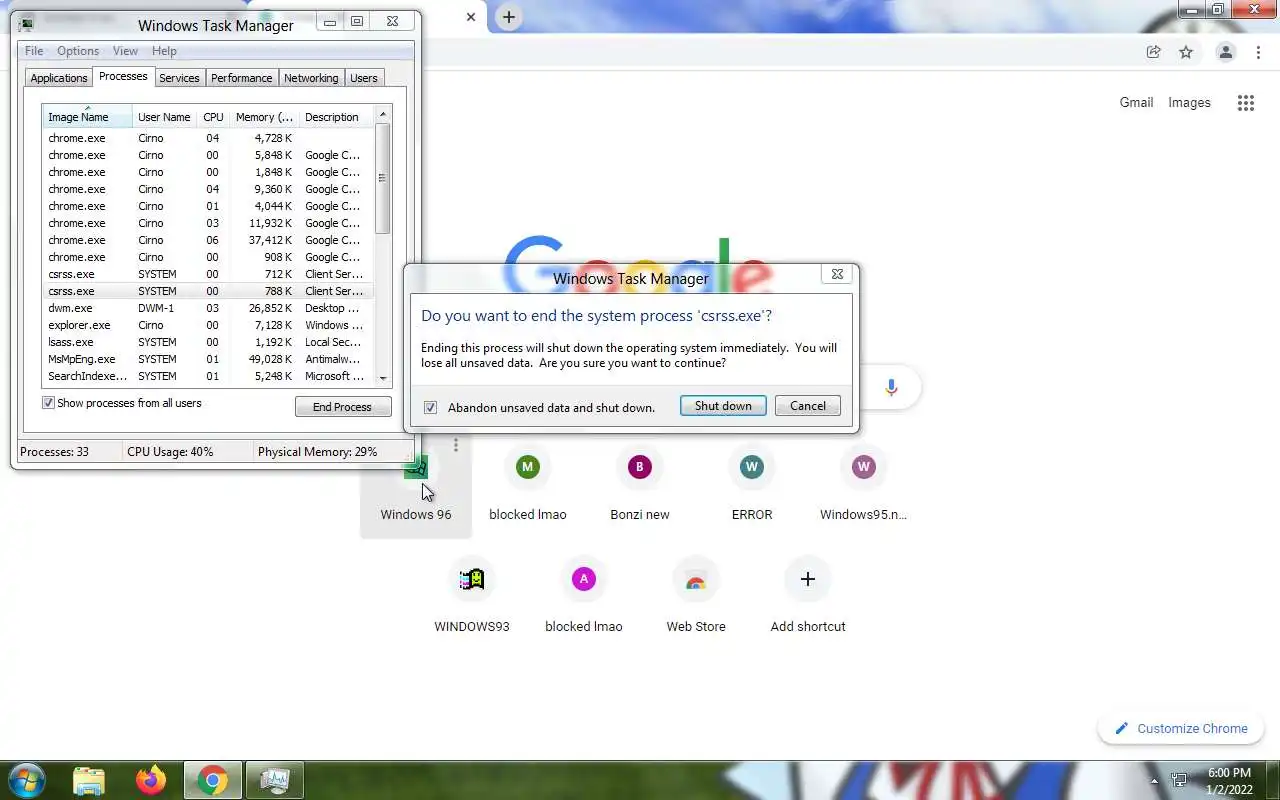Close the end process confirmation dialog
Screen dimensions: 1280x800
coord(838,274)
